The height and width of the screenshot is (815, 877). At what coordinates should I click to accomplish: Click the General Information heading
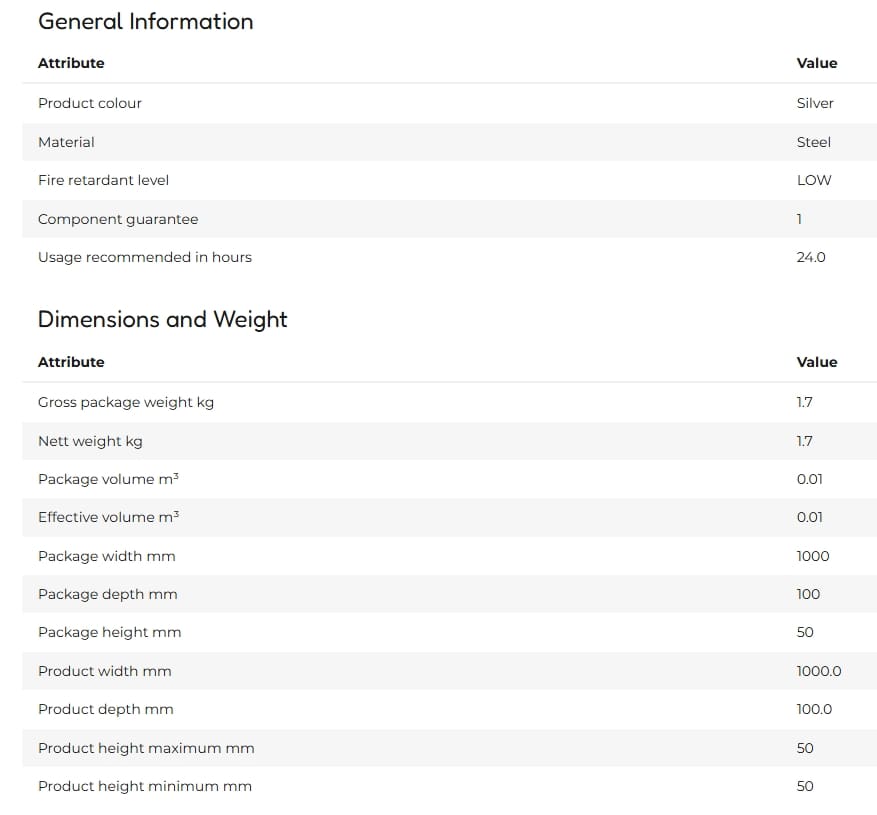pos(145,21)
